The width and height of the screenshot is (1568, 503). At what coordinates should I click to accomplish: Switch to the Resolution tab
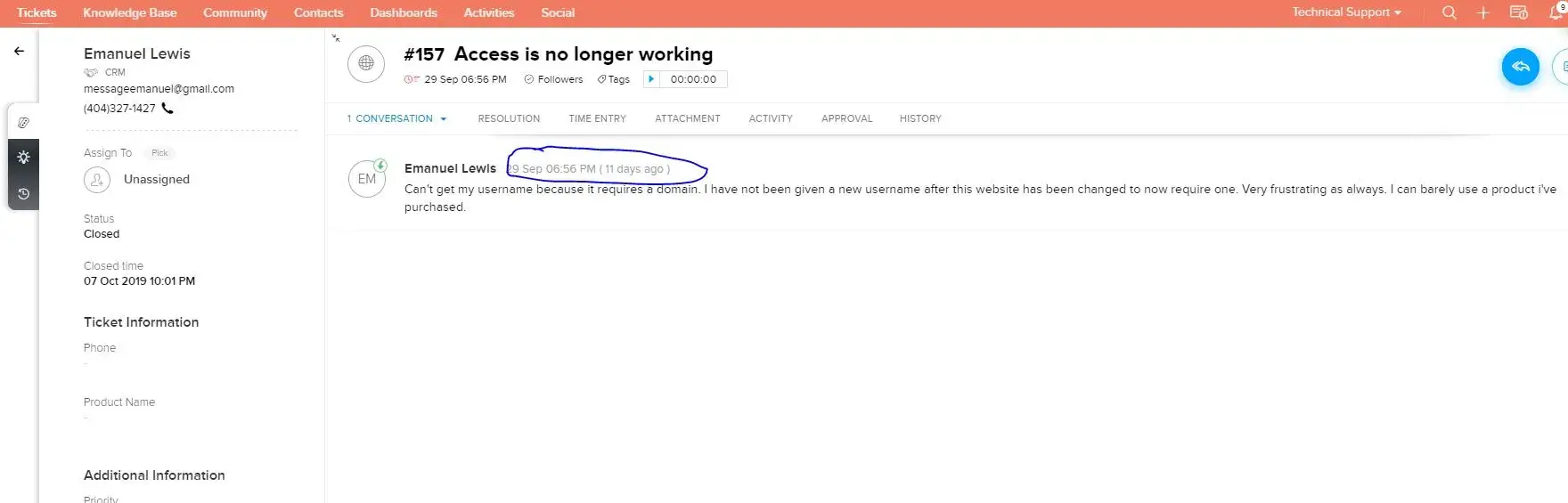509,118
